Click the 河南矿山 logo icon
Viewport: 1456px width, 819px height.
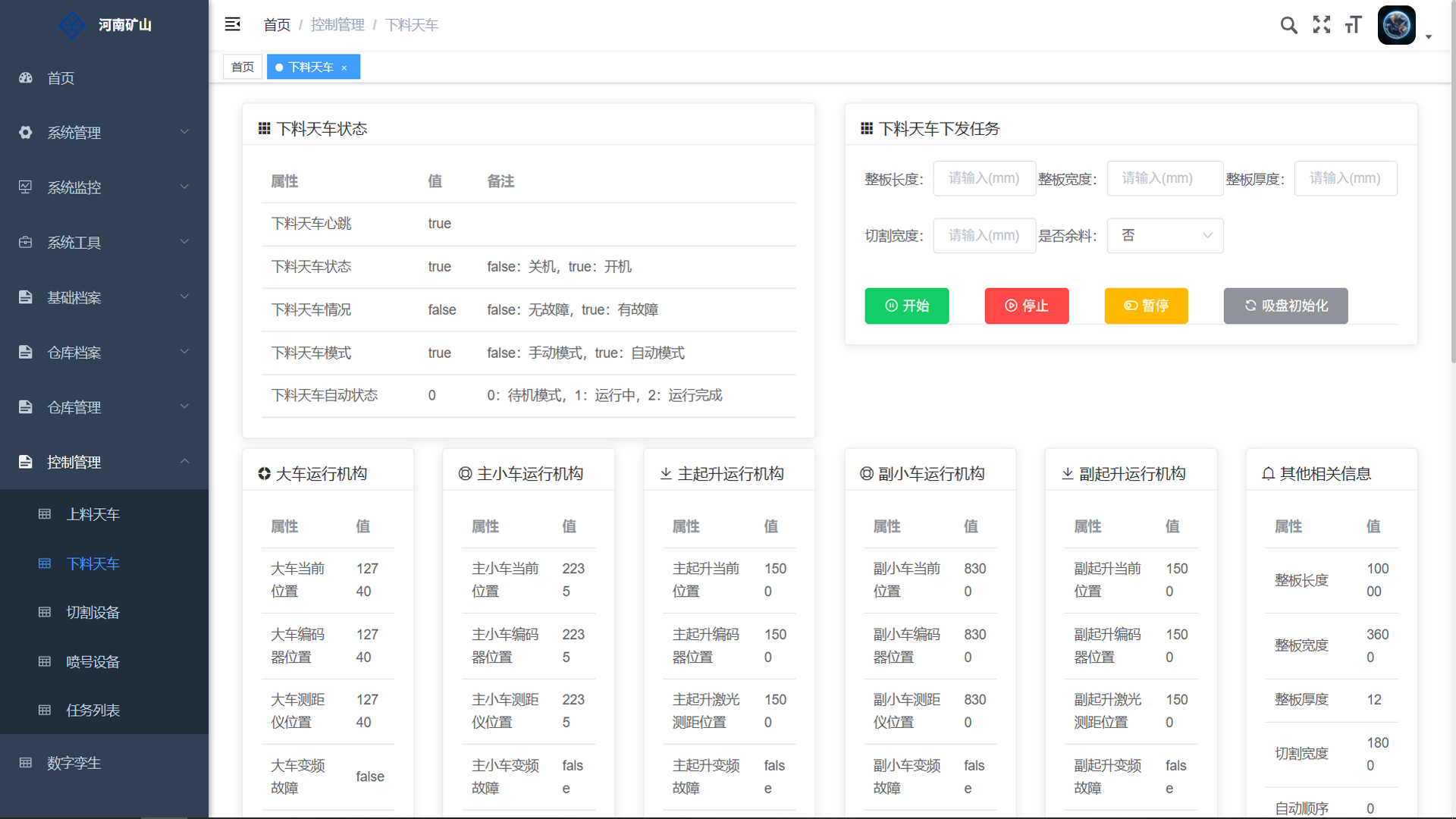pyautogui.click(x=72, y=25)
